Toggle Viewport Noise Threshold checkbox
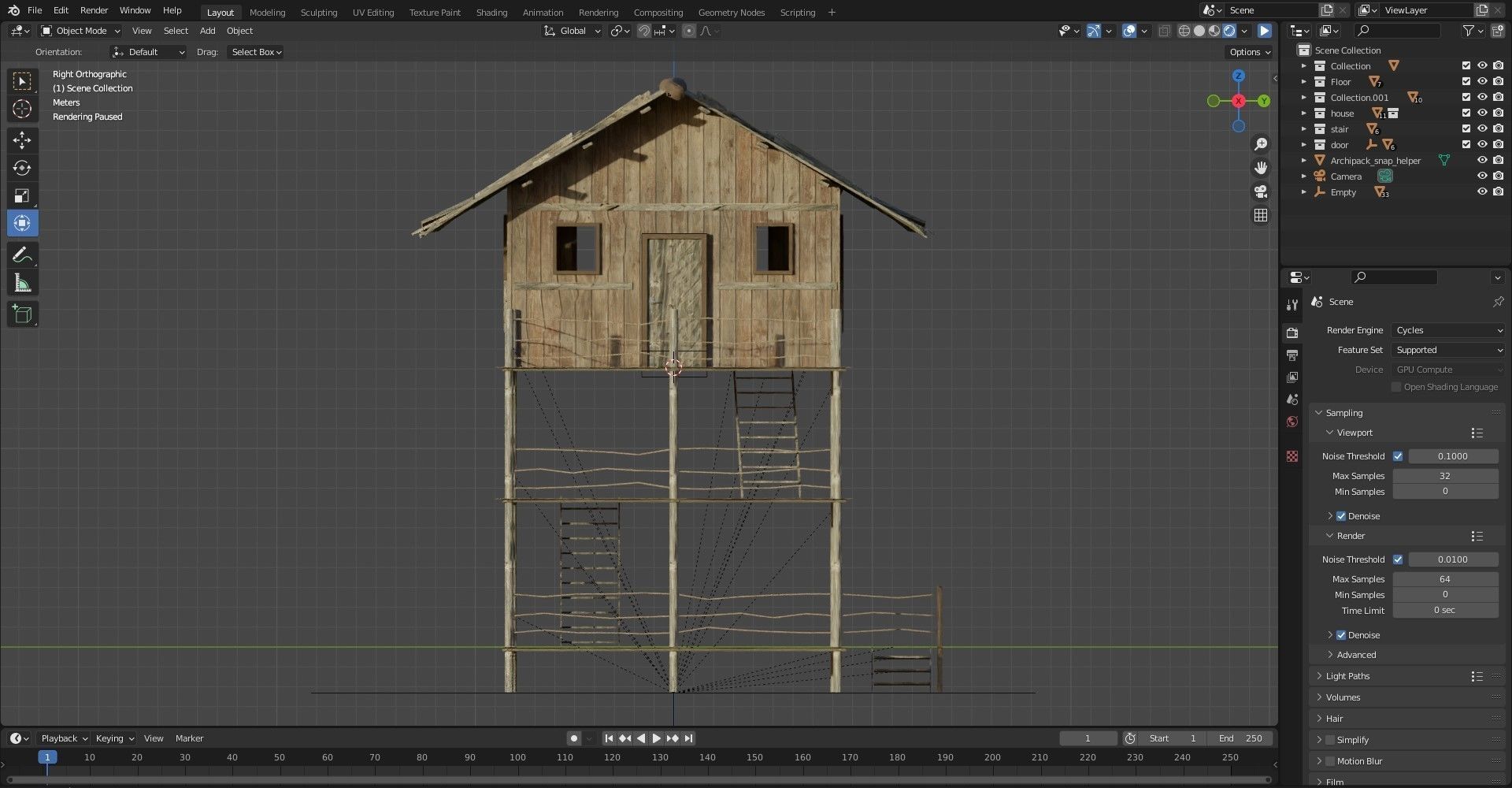 1398,456
